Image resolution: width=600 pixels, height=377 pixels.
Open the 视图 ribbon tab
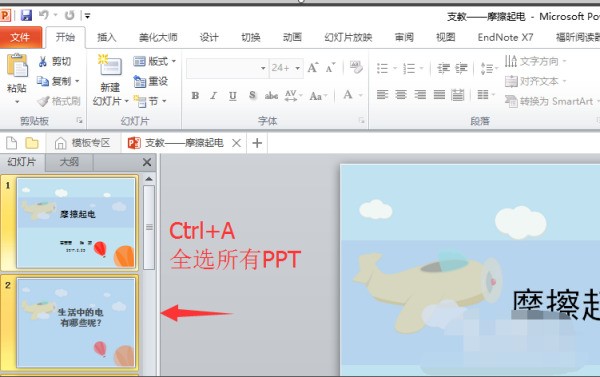click(x=446, y=37)
